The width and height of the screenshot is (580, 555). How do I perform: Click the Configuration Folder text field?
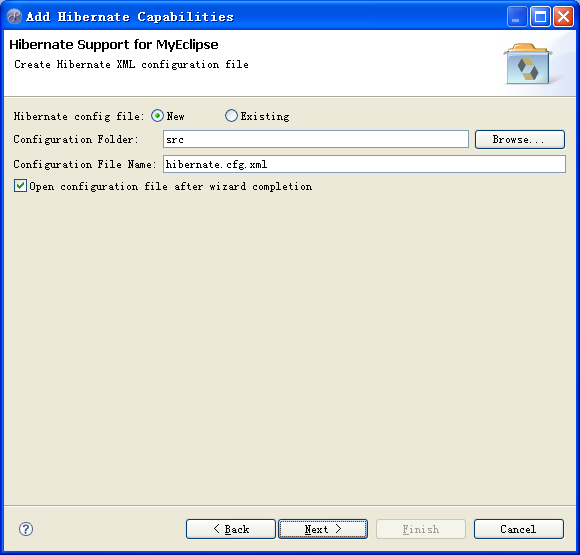pos(316,139)
